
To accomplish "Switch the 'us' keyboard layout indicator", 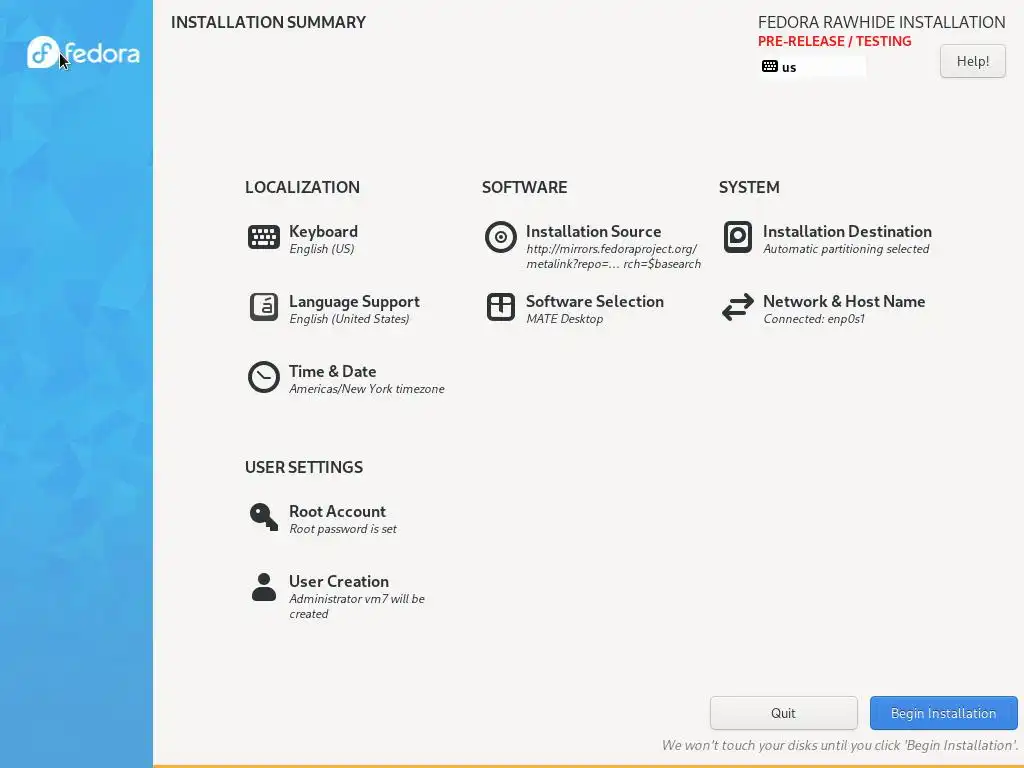I will [x=812, y=67].
